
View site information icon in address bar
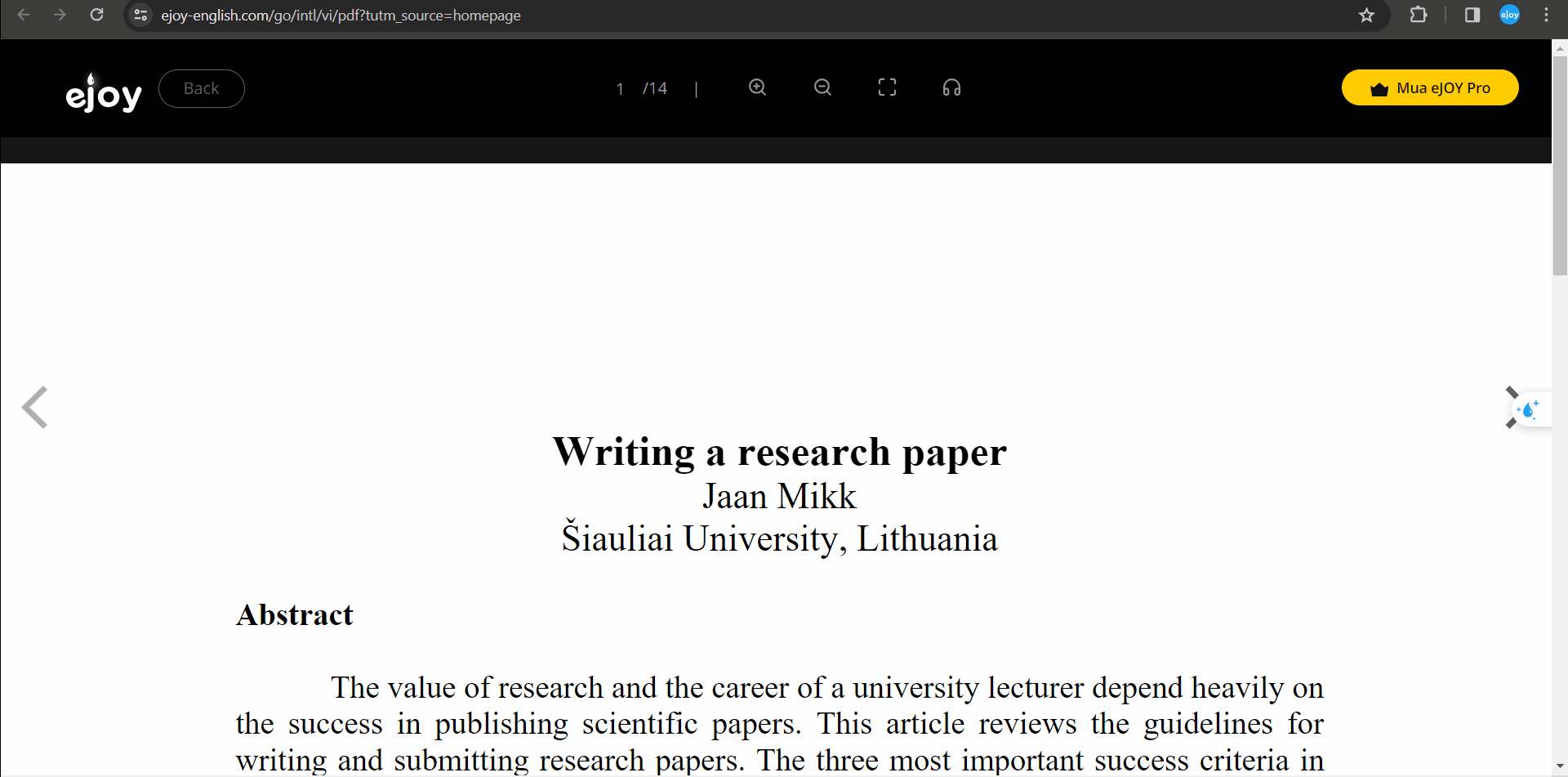click(140, 15)
